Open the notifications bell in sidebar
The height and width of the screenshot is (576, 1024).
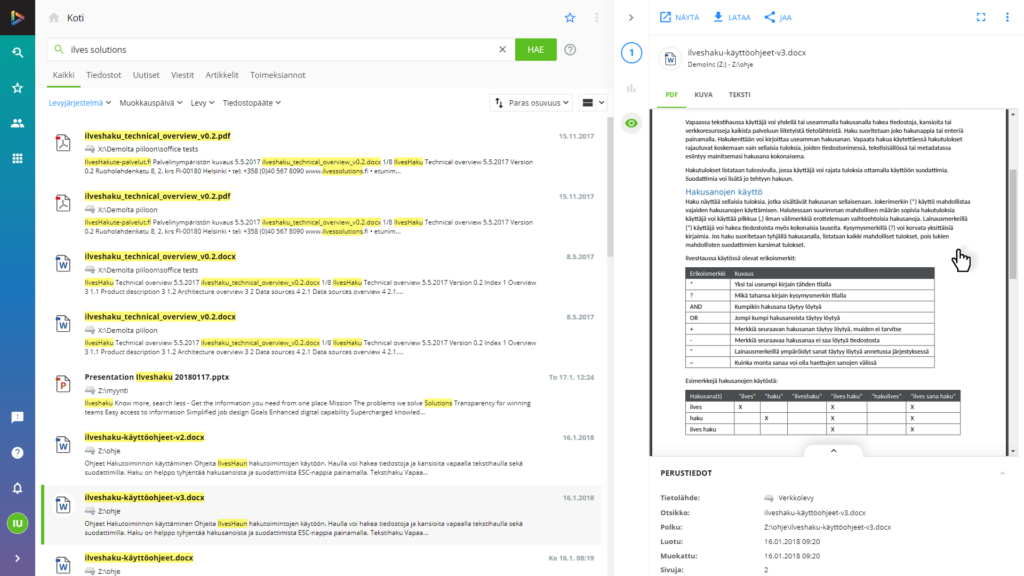18,488
